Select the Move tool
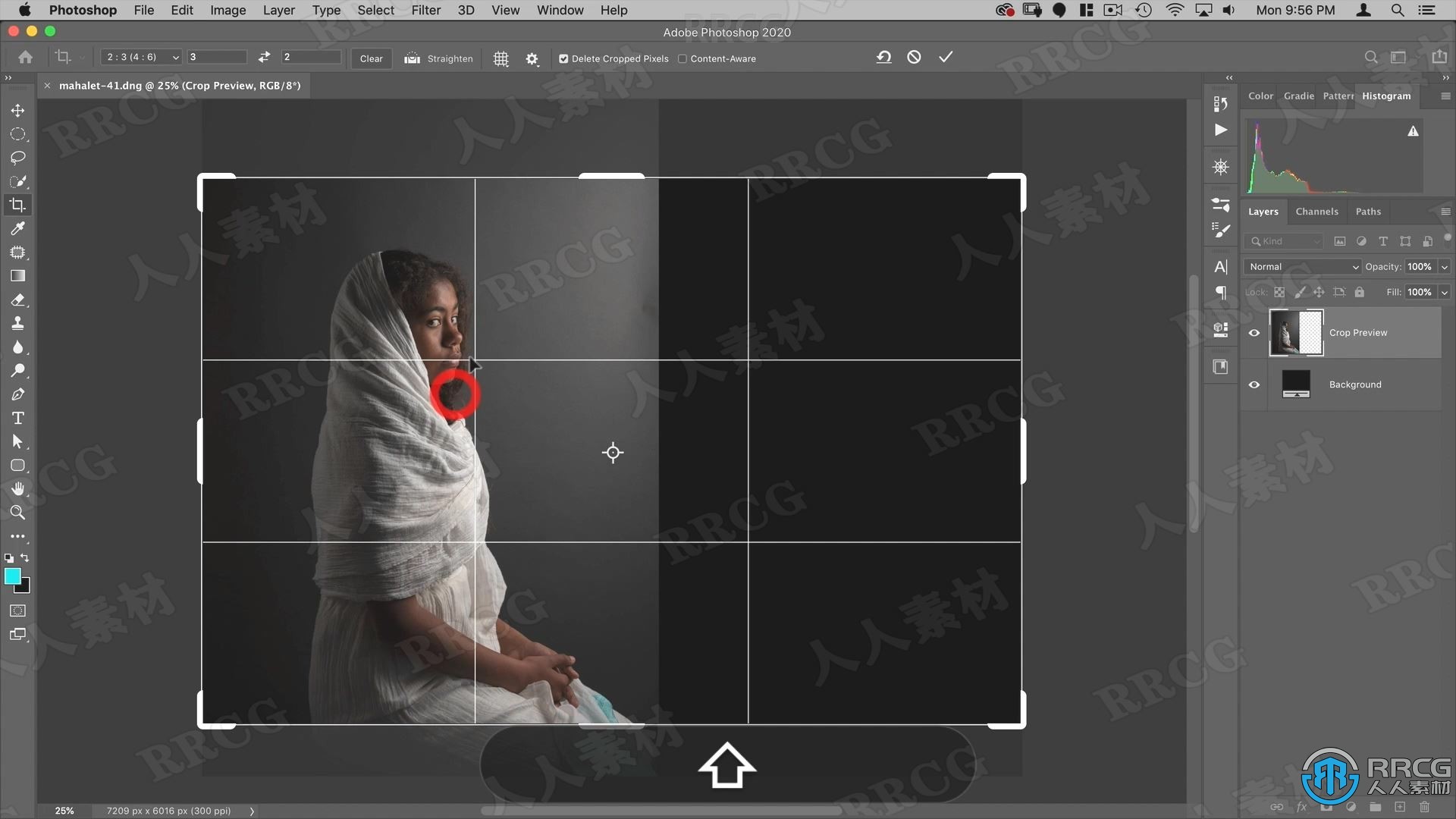This screenshot has width=1456, height=819. (17, 110)
